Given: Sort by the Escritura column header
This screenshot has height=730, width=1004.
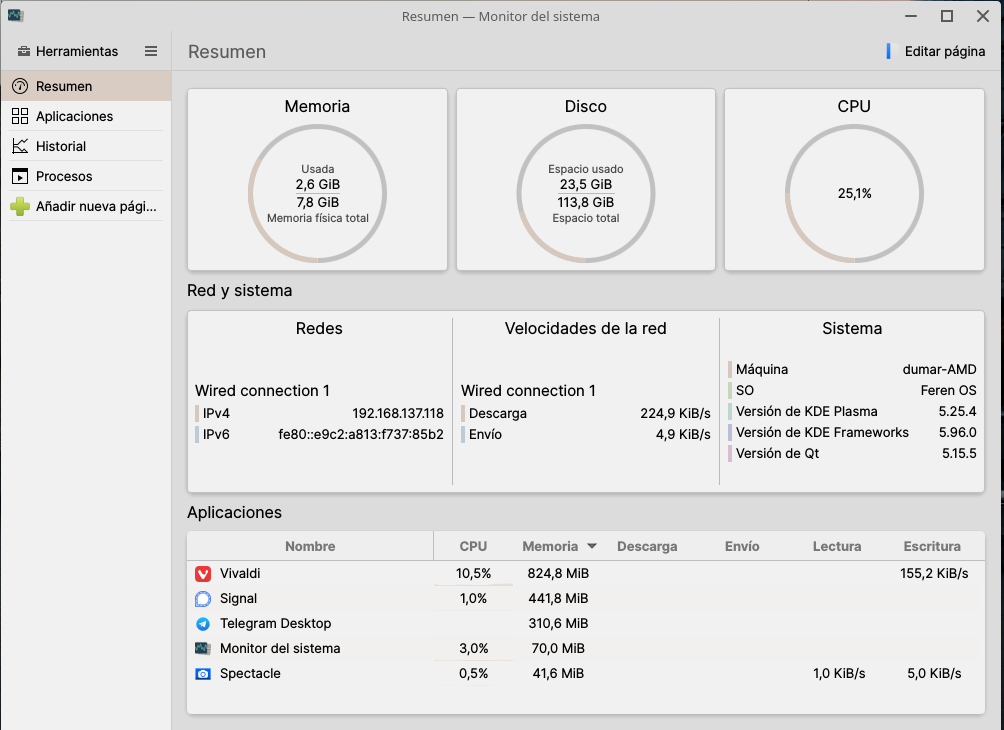Looking at the screenshot, I should pyautogui.click(x=932, y=546).
